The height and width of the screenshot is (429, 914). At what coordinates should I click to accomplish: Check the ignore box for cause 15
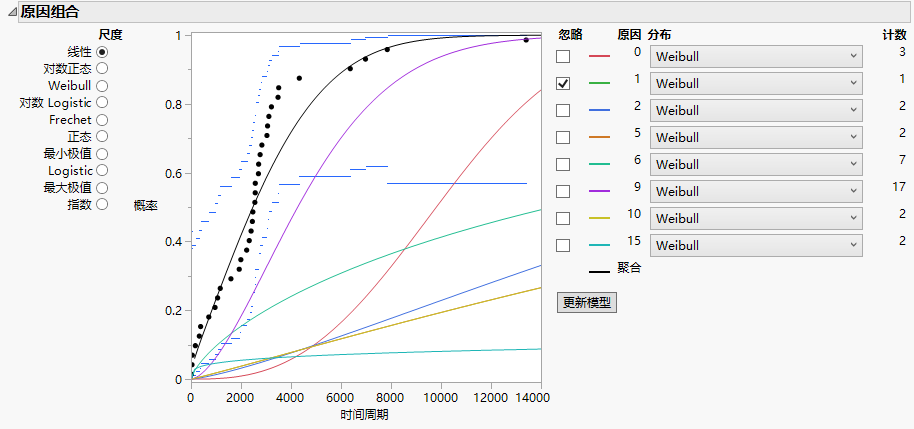pyautogui.click(x=563, y=245)
